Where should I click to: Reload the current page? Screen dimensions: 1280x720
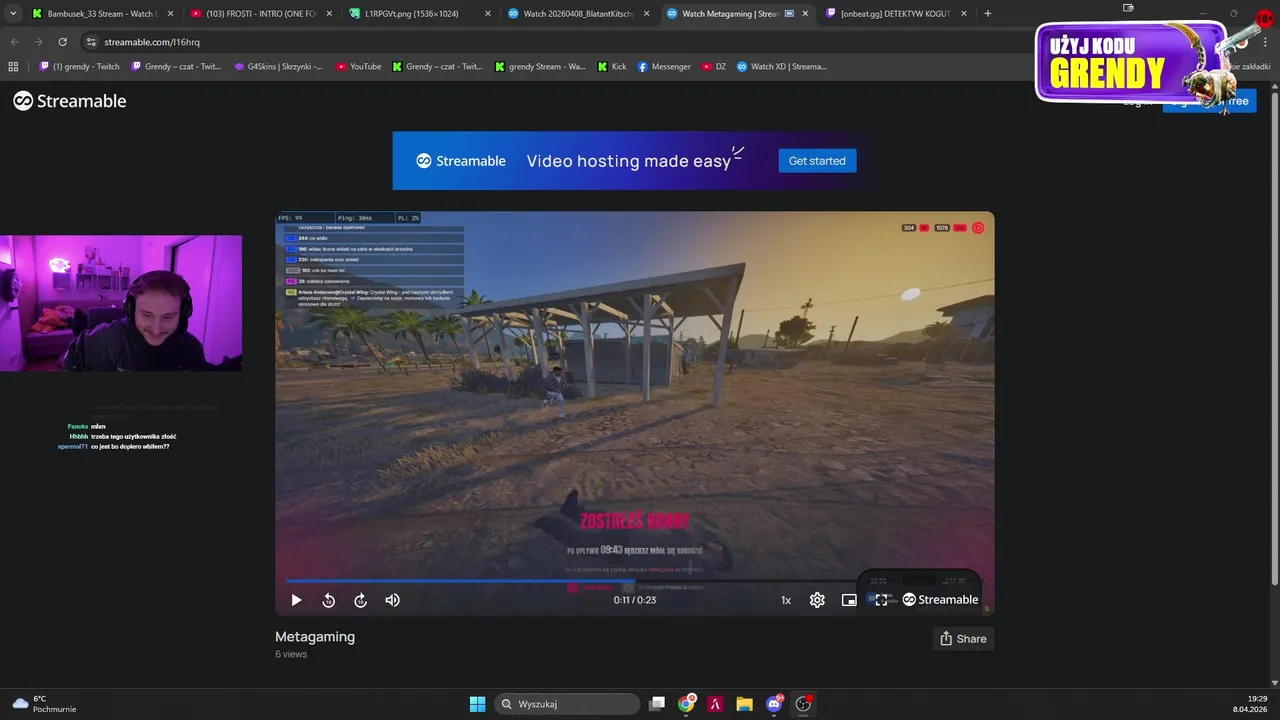(62, 42)
